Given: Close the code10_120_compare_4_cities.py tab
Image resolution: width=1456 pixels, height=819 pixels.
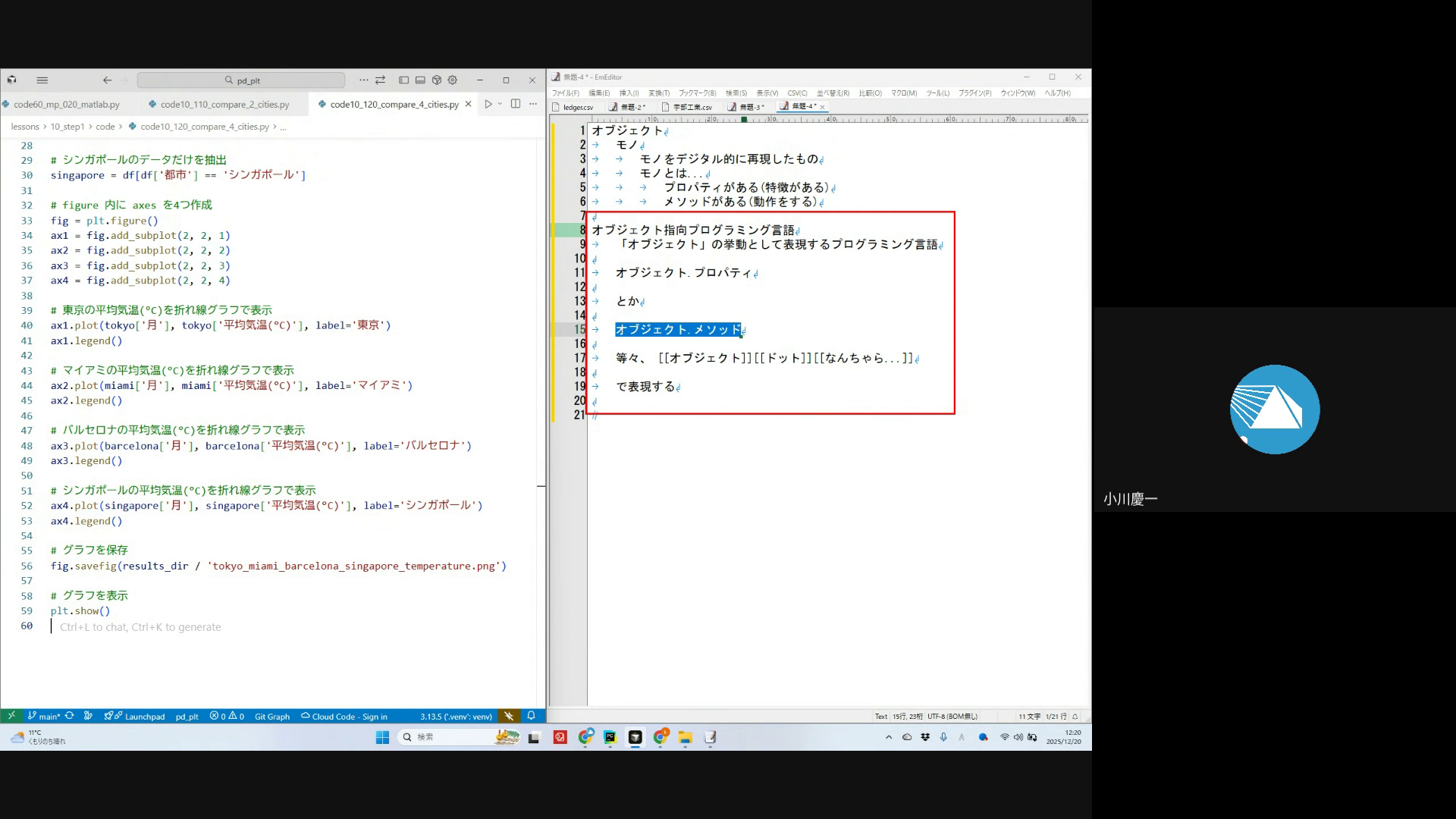Looking at the screenshot, I should point(468,104).
